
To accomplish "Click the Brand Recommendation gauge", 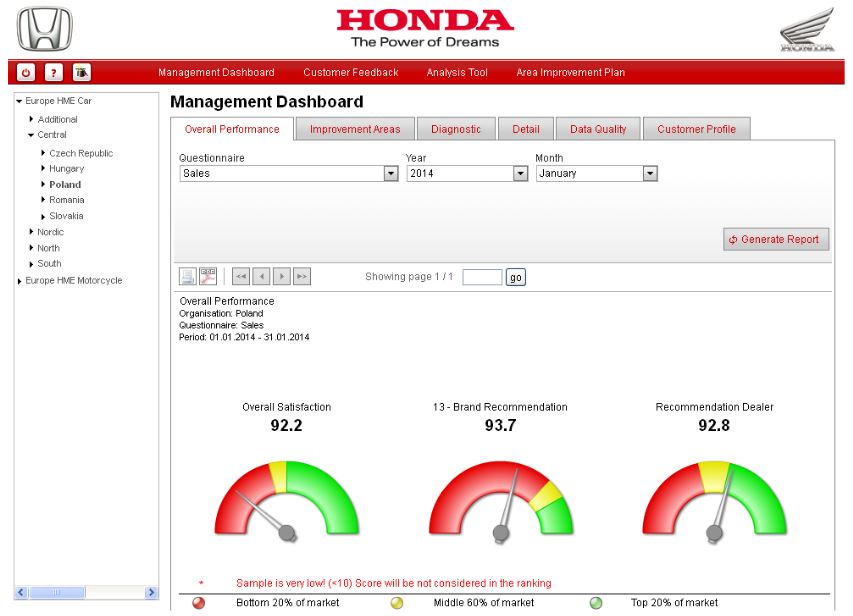I will [x=500, y=501].
